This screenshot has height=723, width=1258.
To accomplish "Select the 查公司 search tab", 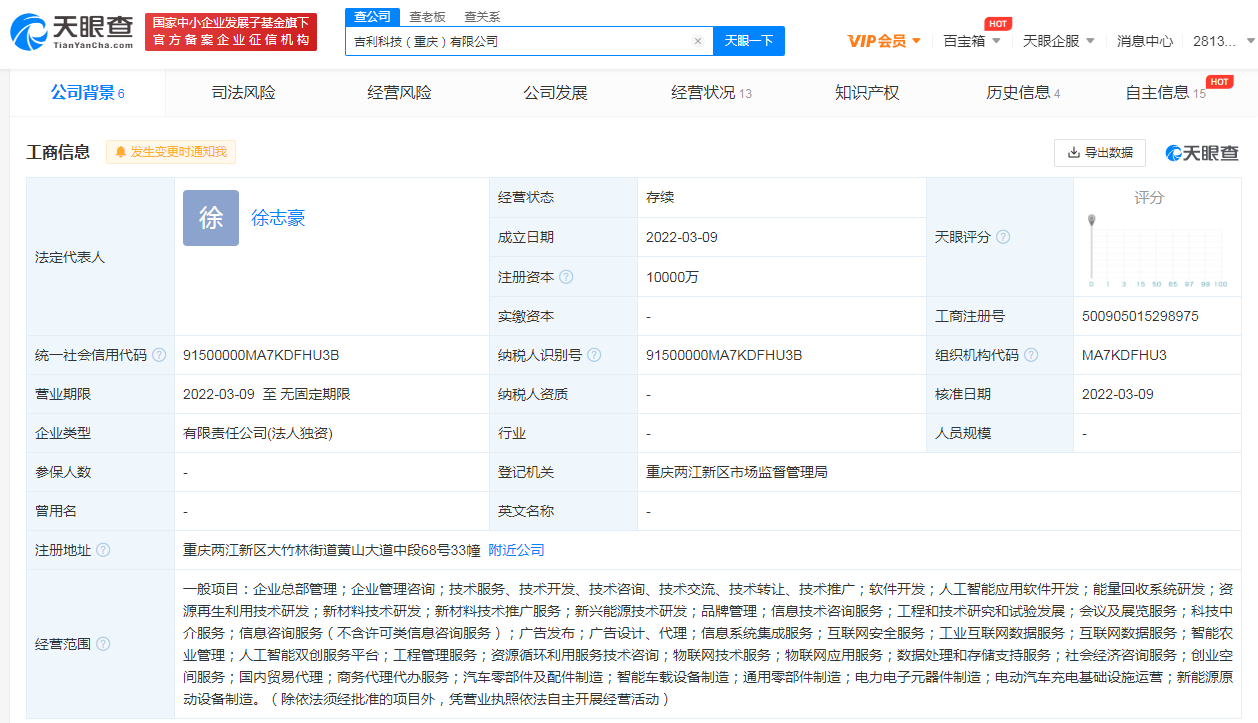I will pyautogui.click(x=372, y=17).
